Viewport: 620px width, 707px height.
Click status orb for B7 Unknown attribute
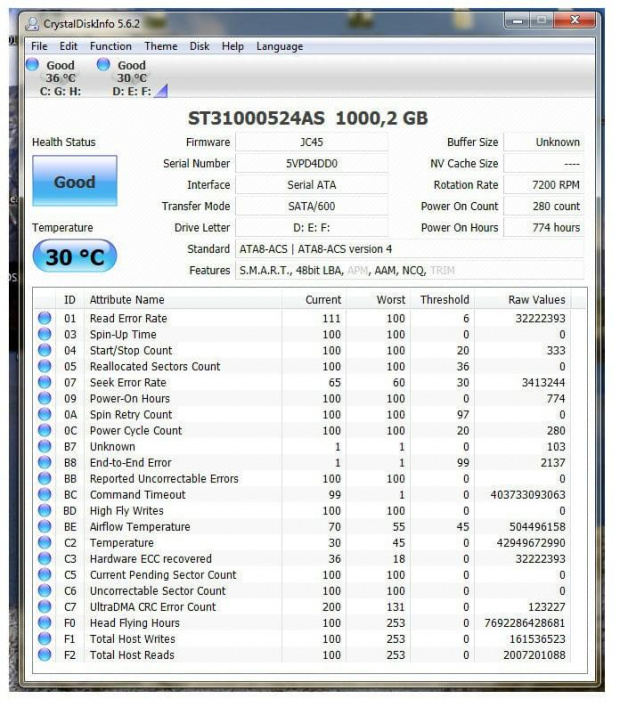(45, 446)
